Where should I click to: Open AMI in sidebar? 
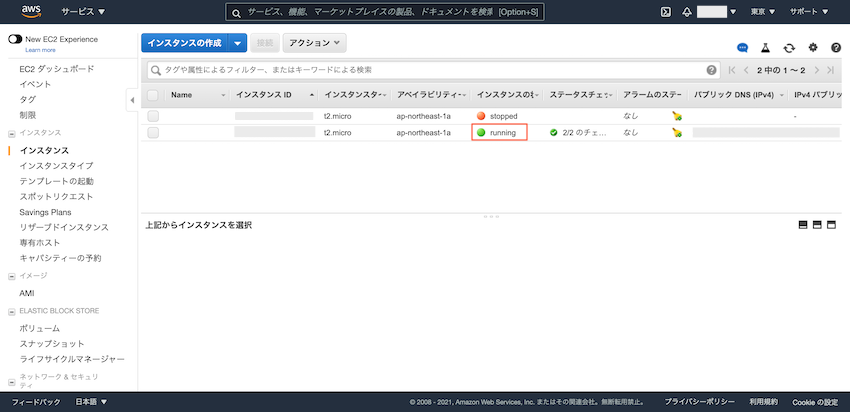[27, 293]
